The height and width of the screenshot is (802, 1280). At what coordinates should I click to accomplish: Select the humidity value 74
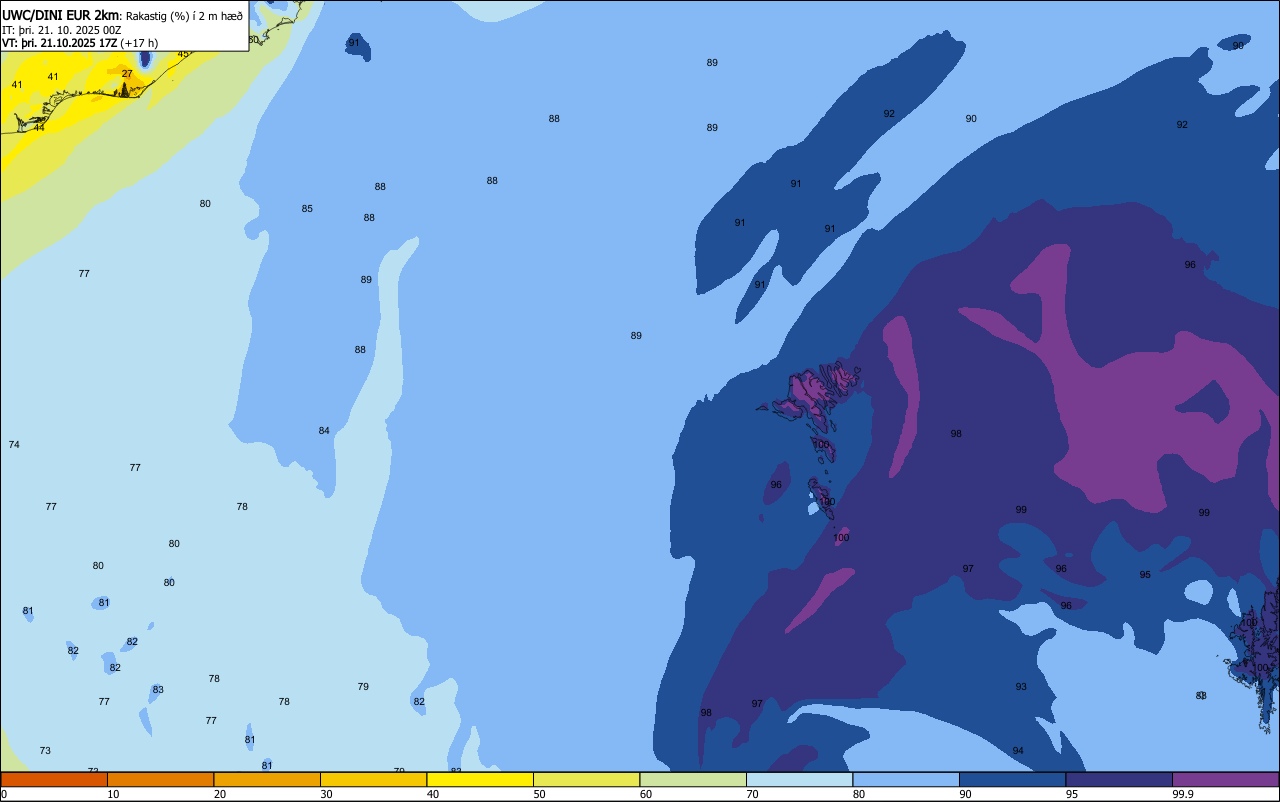click(x=14, y=445)
